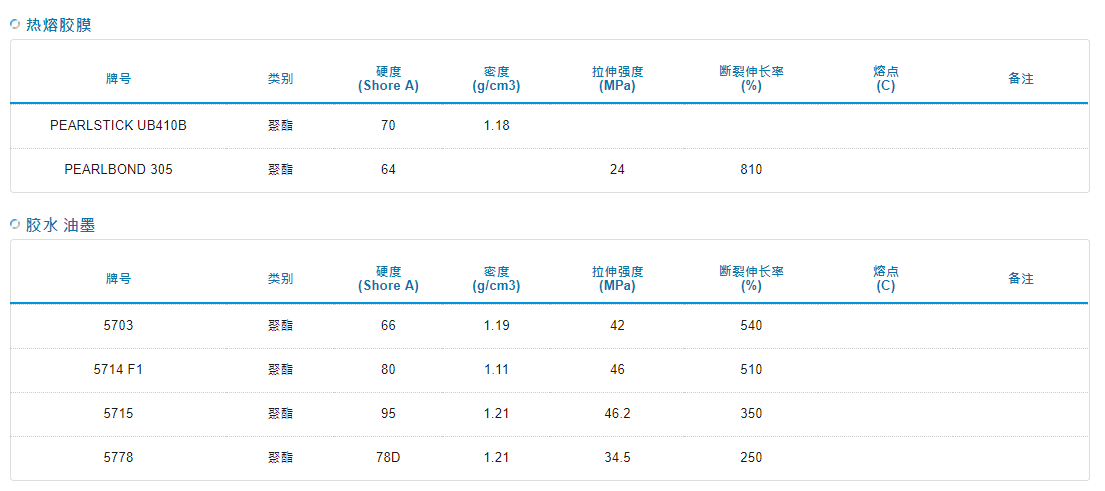1105x491 pixels.
Task: Click the bullet icon beside 胶水 油墨 heading
Action: coord(15,224)
